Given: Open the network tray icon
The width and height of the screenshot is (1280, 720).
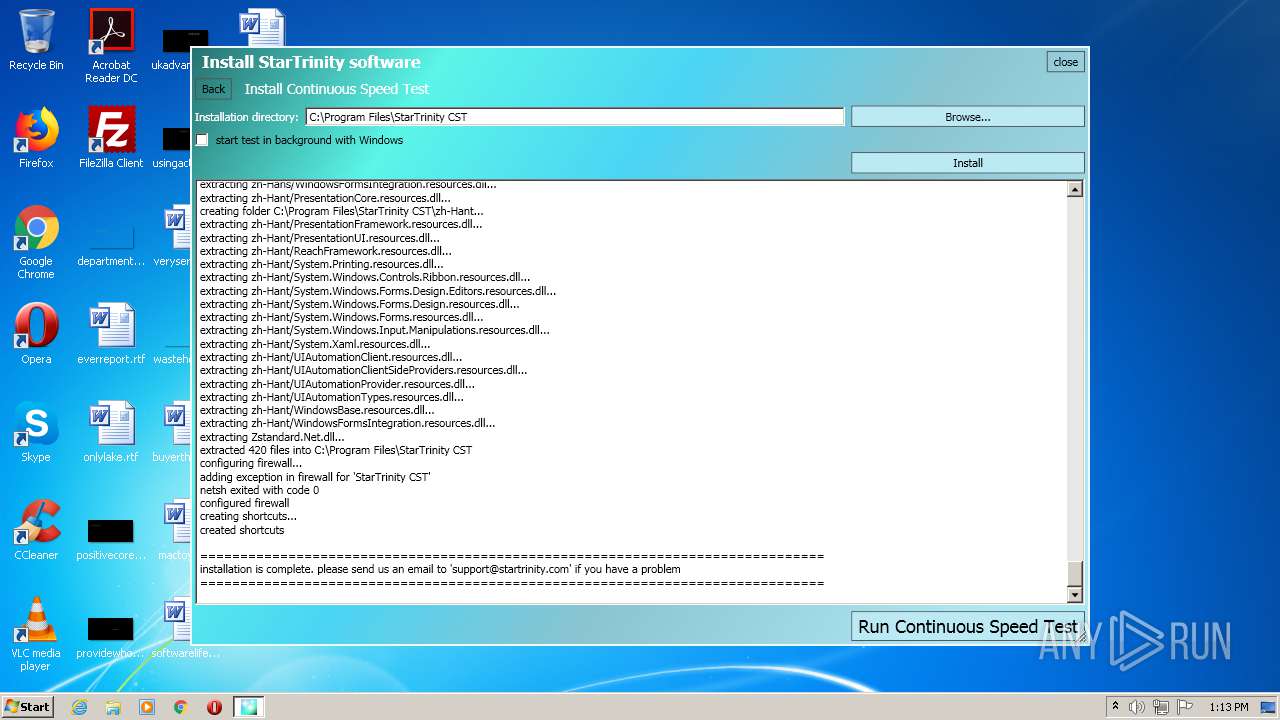Looking at the screenshot, I should (x=1161, y=707).
